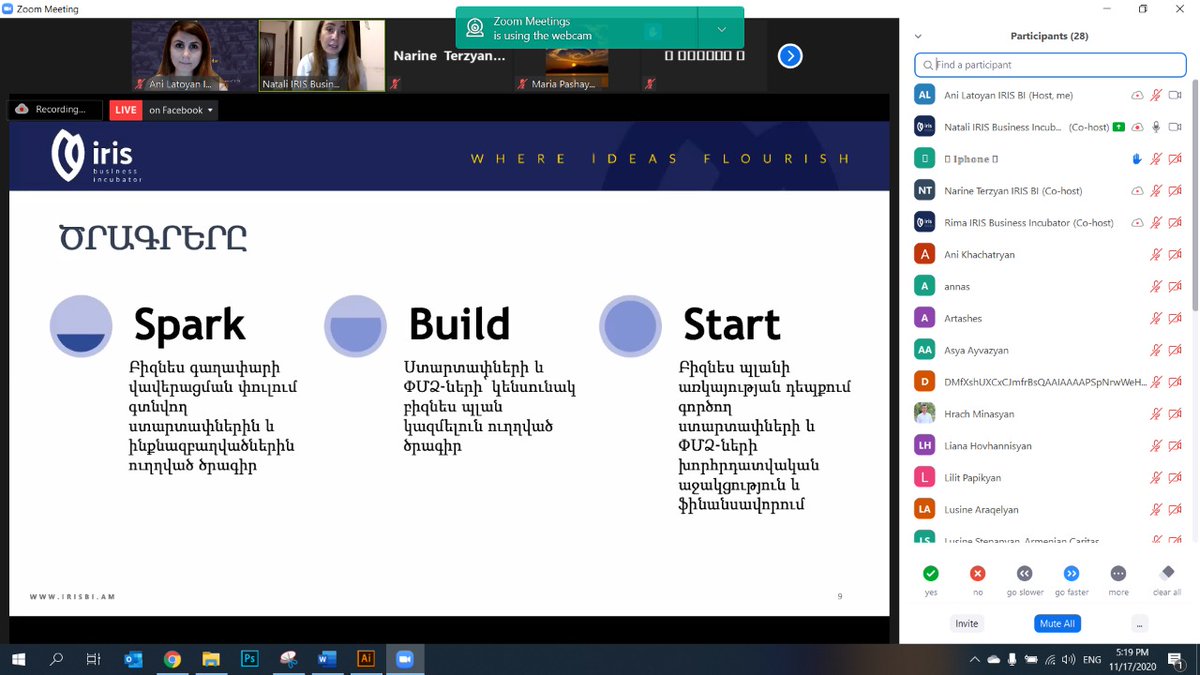
Task: Open the participants more options menu
Action: point(1139,623)
